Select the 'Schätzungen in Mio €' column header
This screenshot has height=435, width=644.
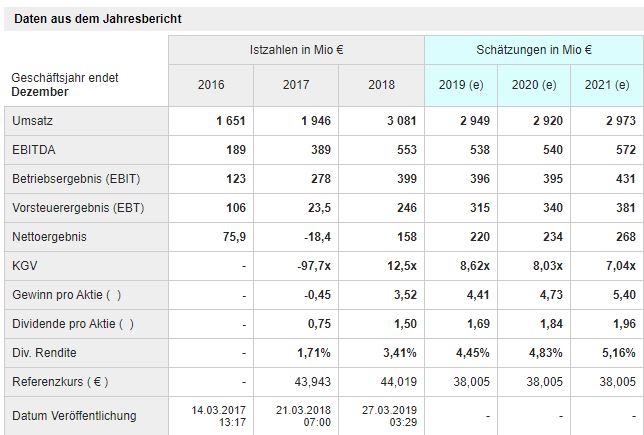click(532, 49)
